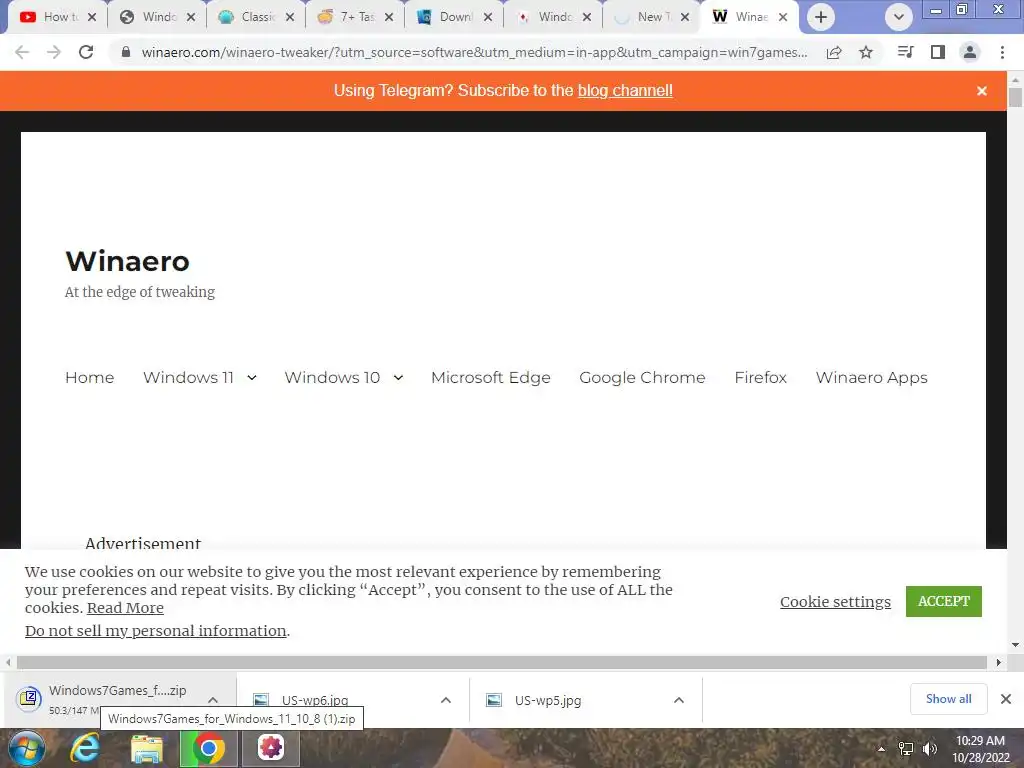1024x768 pixels.
Task: View site security lock icon
Action: (126, 52)
